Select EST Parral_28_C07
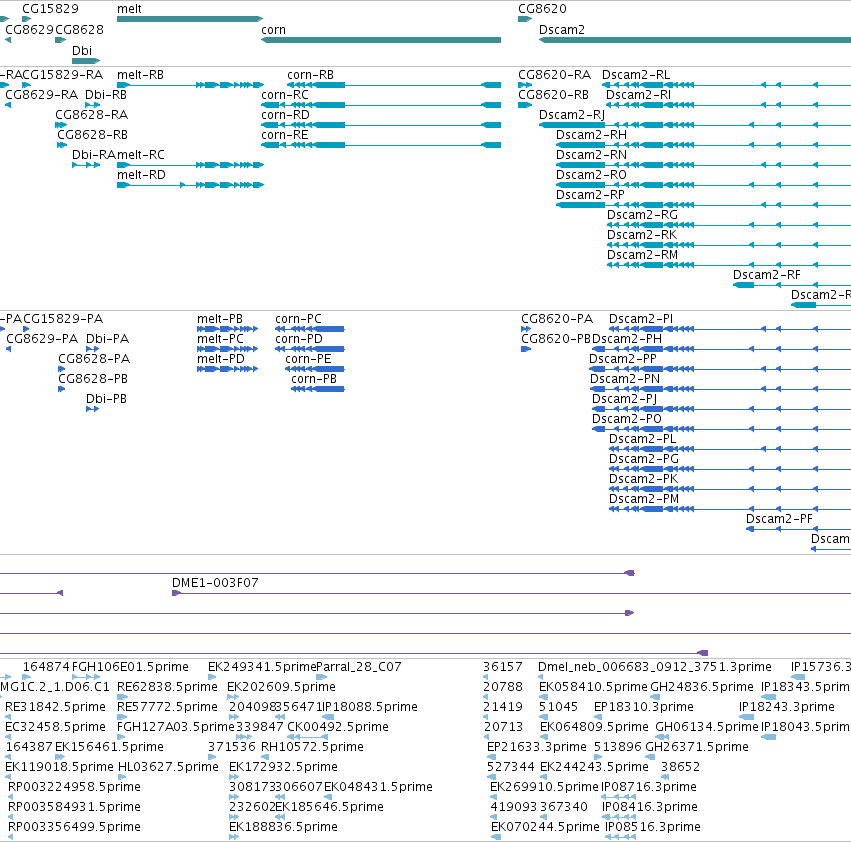This screenshot has height=842, width=851. (359, 667)
